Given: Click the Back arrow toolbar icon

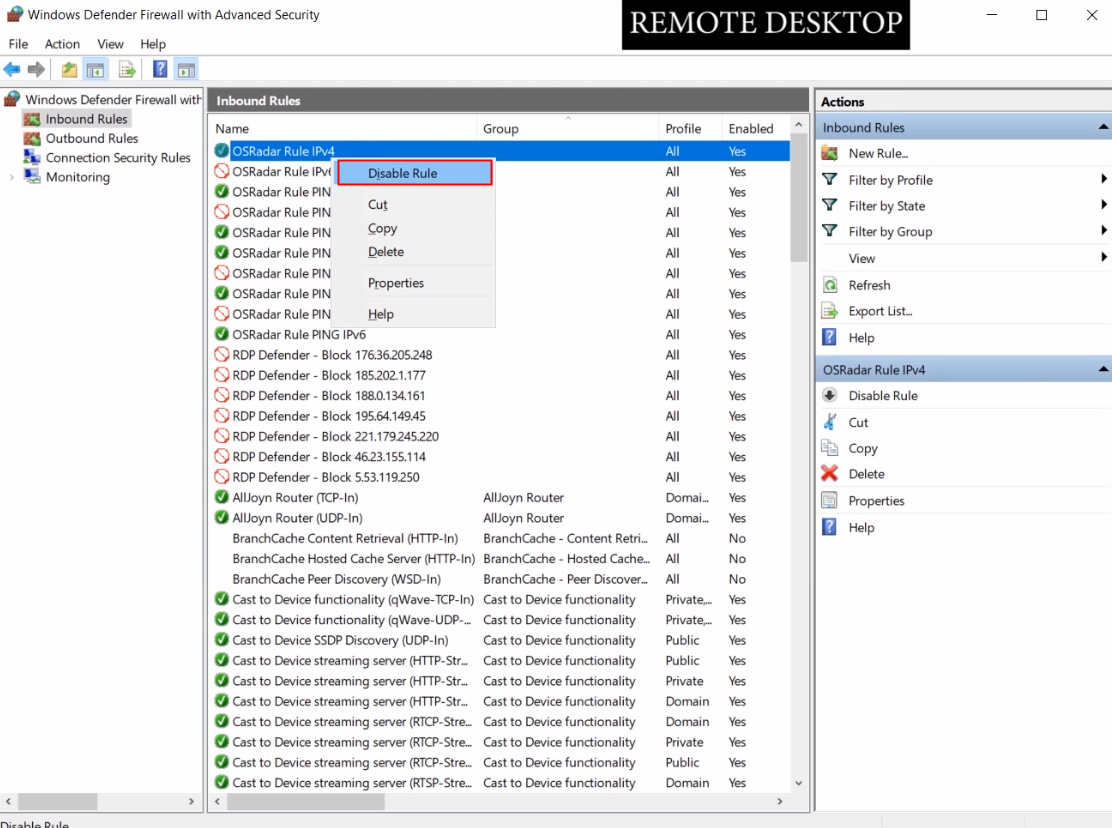Looking at the screenshot, I should coord(12,69).
